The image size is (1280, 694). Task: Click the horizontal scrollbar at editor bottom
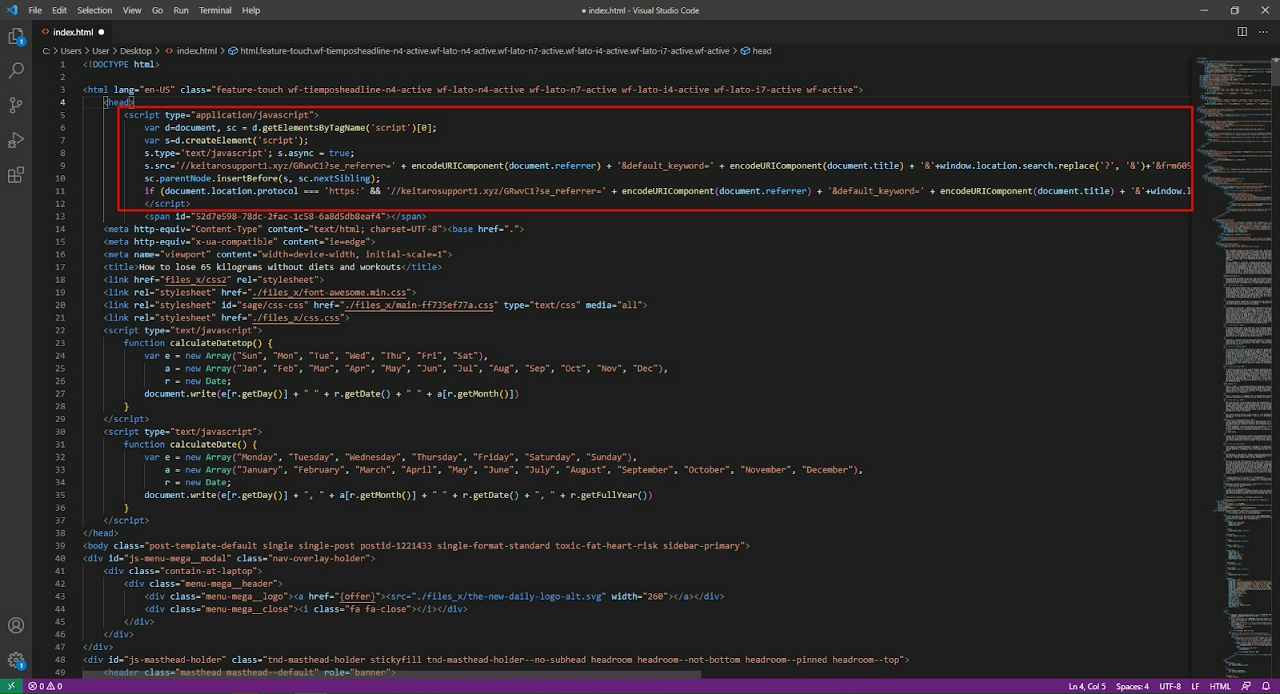coord(390,674)
